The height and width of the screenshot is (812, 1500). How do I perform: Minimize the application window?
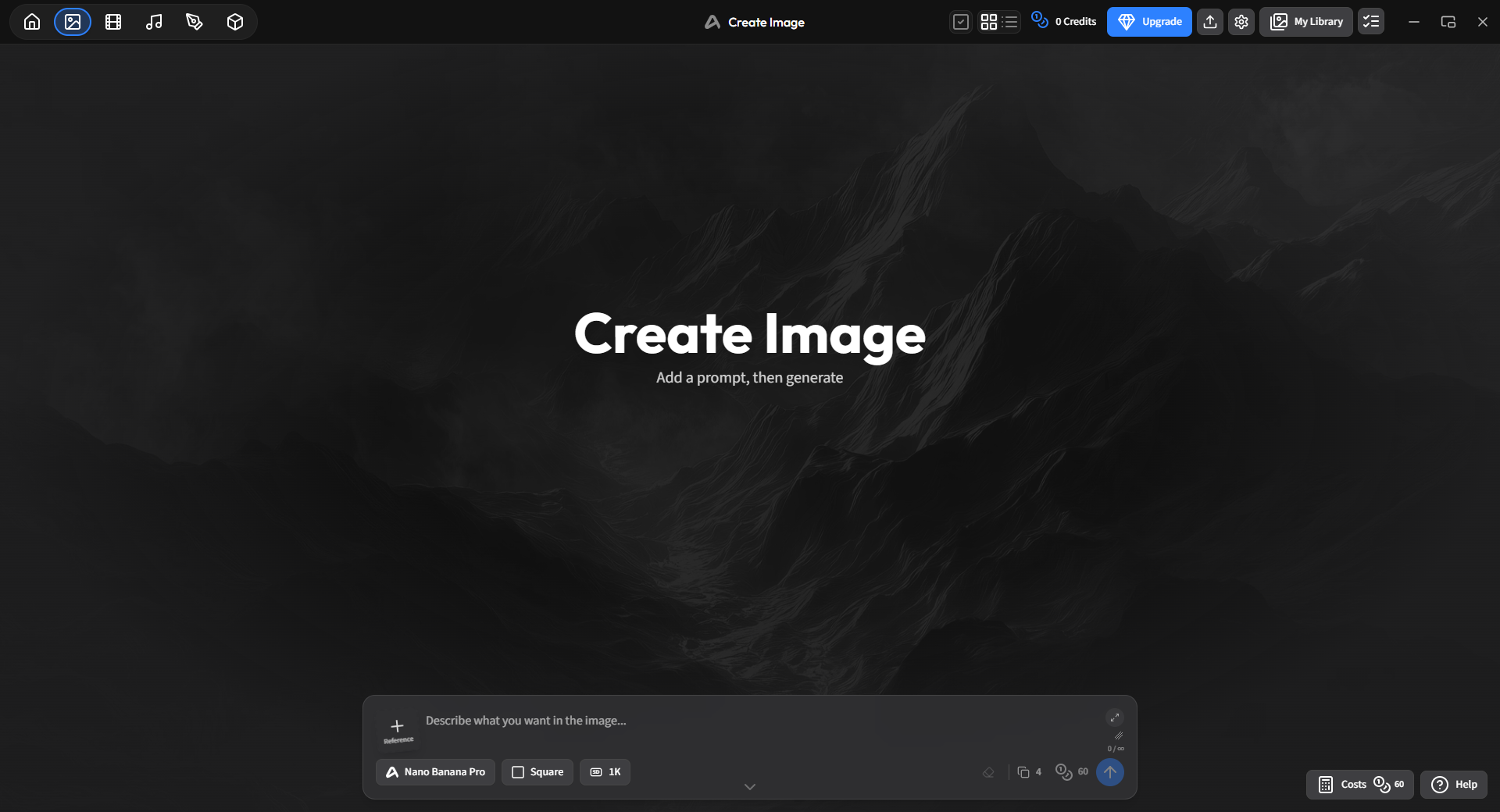[1414, 22]
